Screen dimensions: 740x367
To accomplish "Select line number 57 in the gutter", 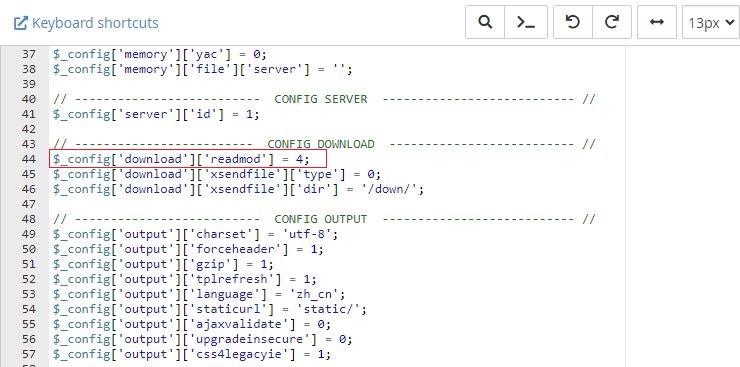I will tap(29, 354).
